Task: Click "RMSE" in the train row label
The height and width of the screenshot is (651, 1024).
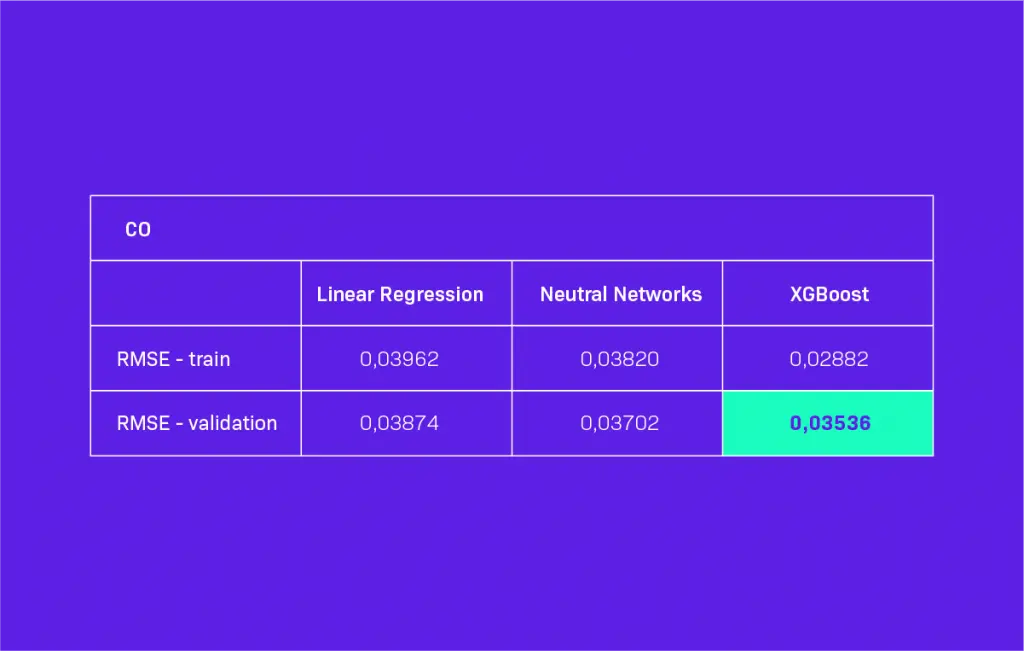Action: pyautogui.click(x=142, y=359)
